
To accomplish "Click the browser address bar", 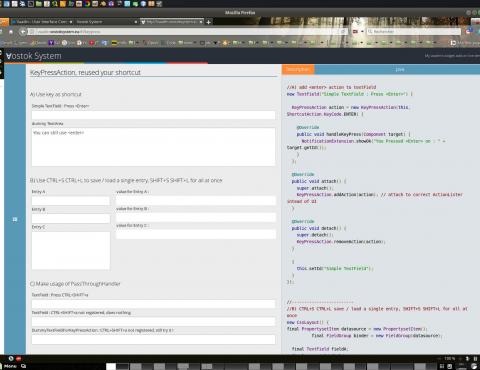I will tap(187, 32).
